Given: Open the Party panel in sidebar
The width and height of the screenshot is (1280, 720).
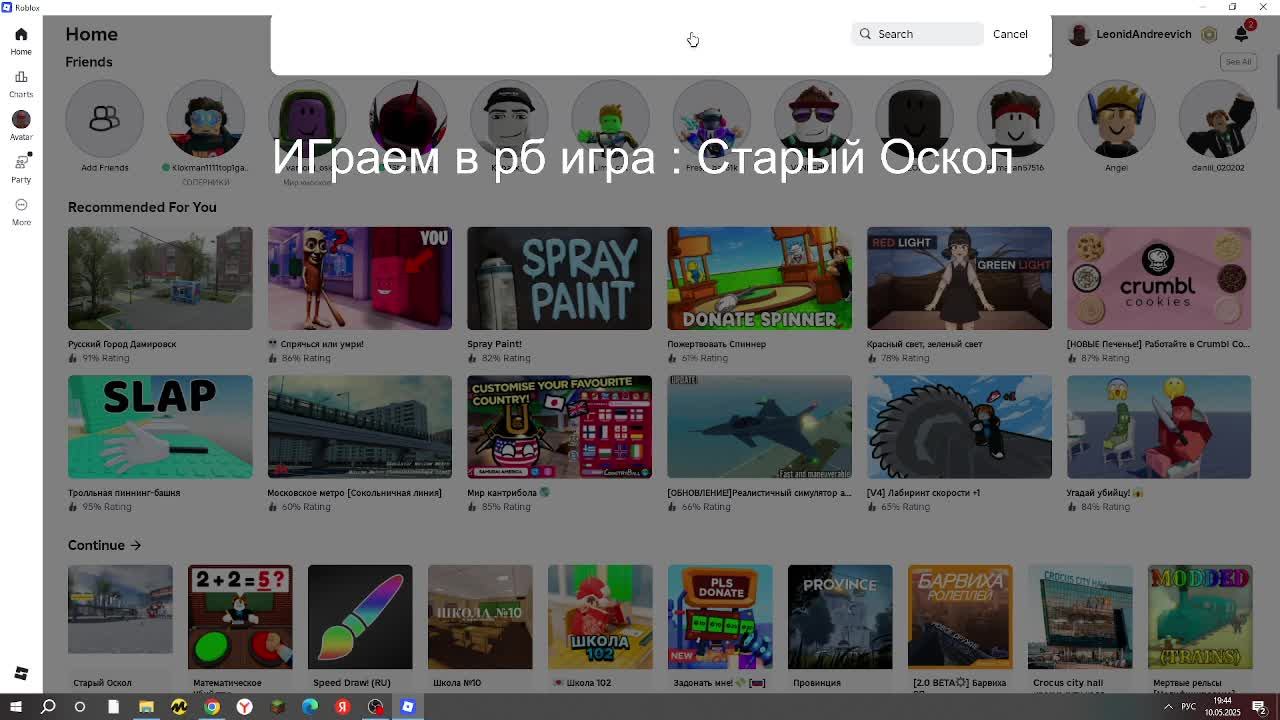Looking at the screenshot, I should (x=21, y=169).
